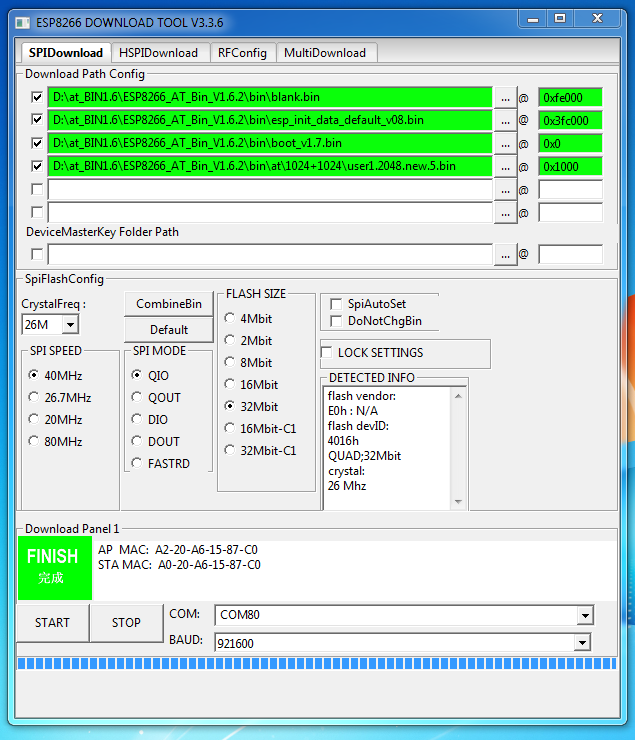The width and height of the screenshot is (635, 740).
Task: Maximize the ESP8266 Download Tool window
Action: pos(560,19)
